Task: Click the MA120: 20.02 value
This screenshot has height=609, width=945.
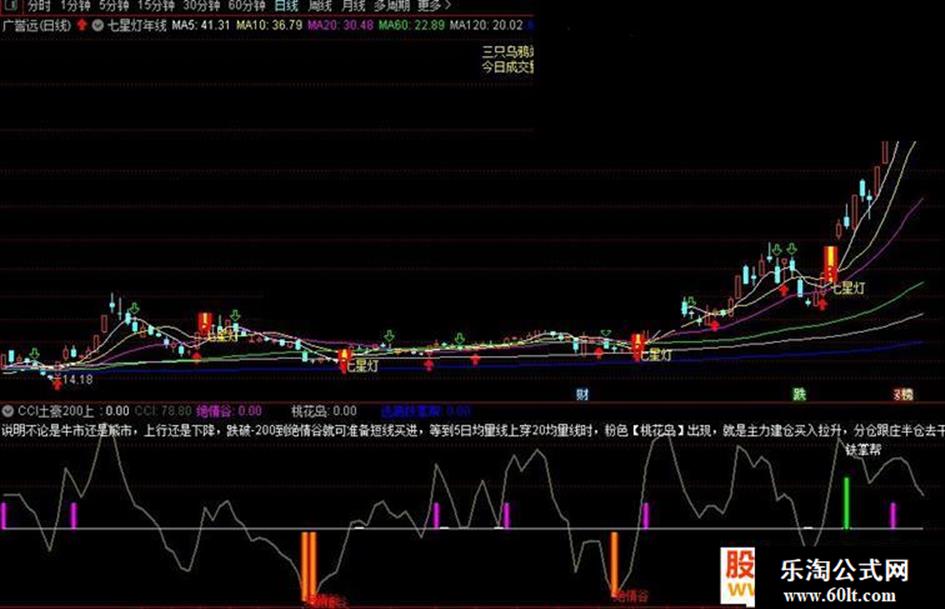Action: point(487,25)
